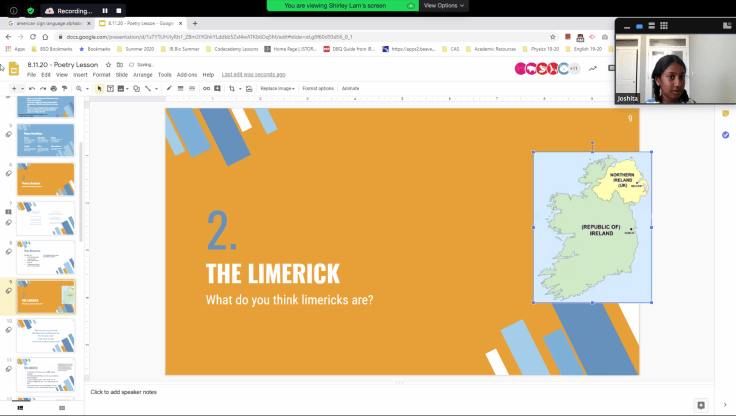The height and width of the screenshot is (416, 736).
Task: Click the Undo icon in the toolbar
Action: pyautogui.click(x=32, y=88)
